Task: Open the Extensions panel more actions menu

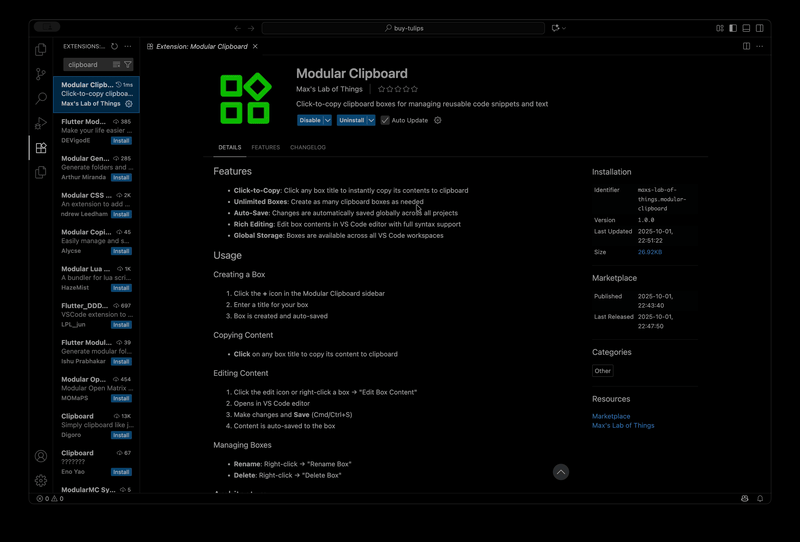Action: tap(128, 46)
